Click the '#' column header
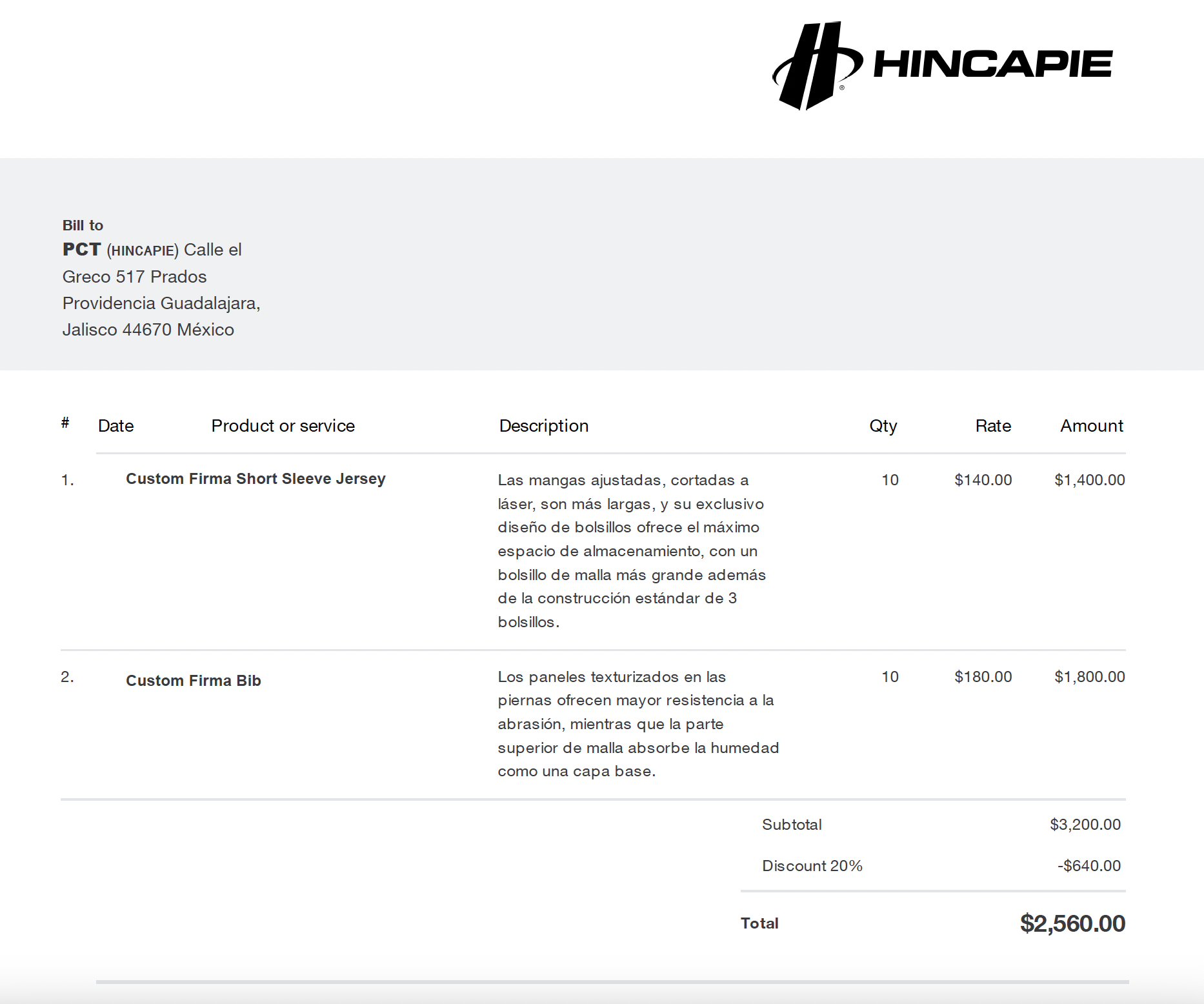1204x1004 pixels. click(65, 423)
